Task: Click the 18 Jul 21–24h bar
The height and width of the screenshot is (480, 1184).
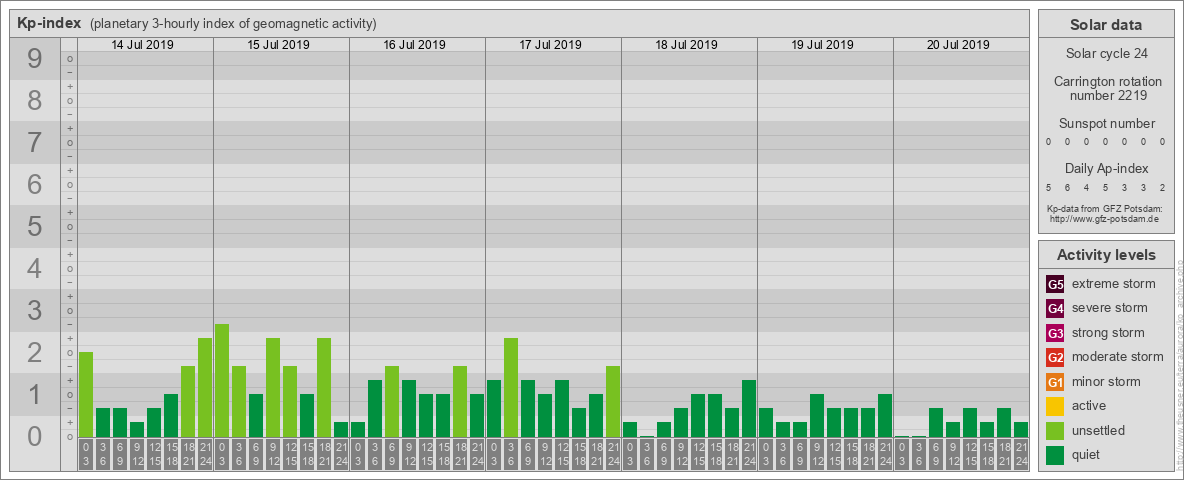Action: tap(748, 408)
